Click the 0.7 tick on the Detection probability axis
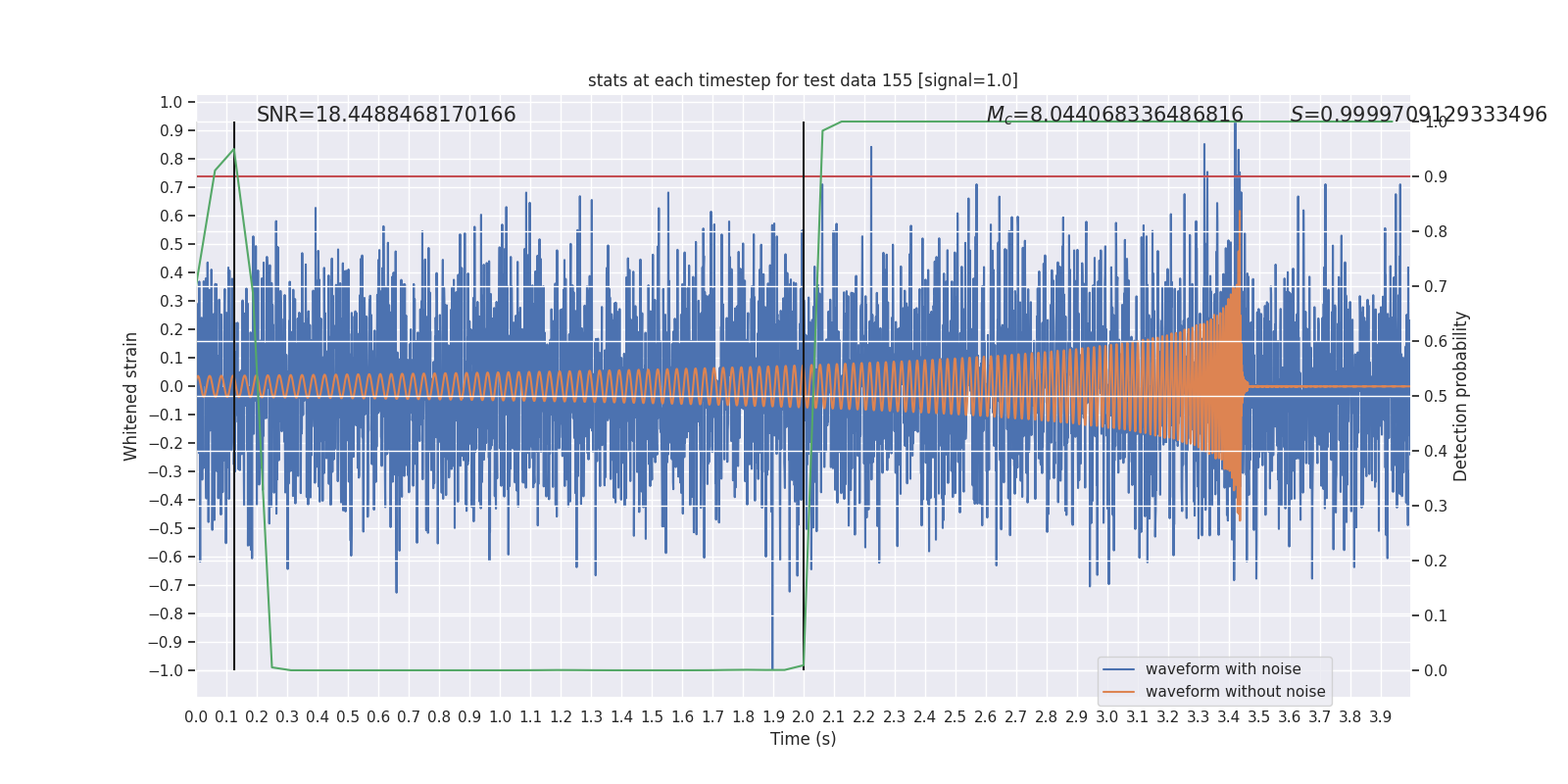 click(1436, 286)
